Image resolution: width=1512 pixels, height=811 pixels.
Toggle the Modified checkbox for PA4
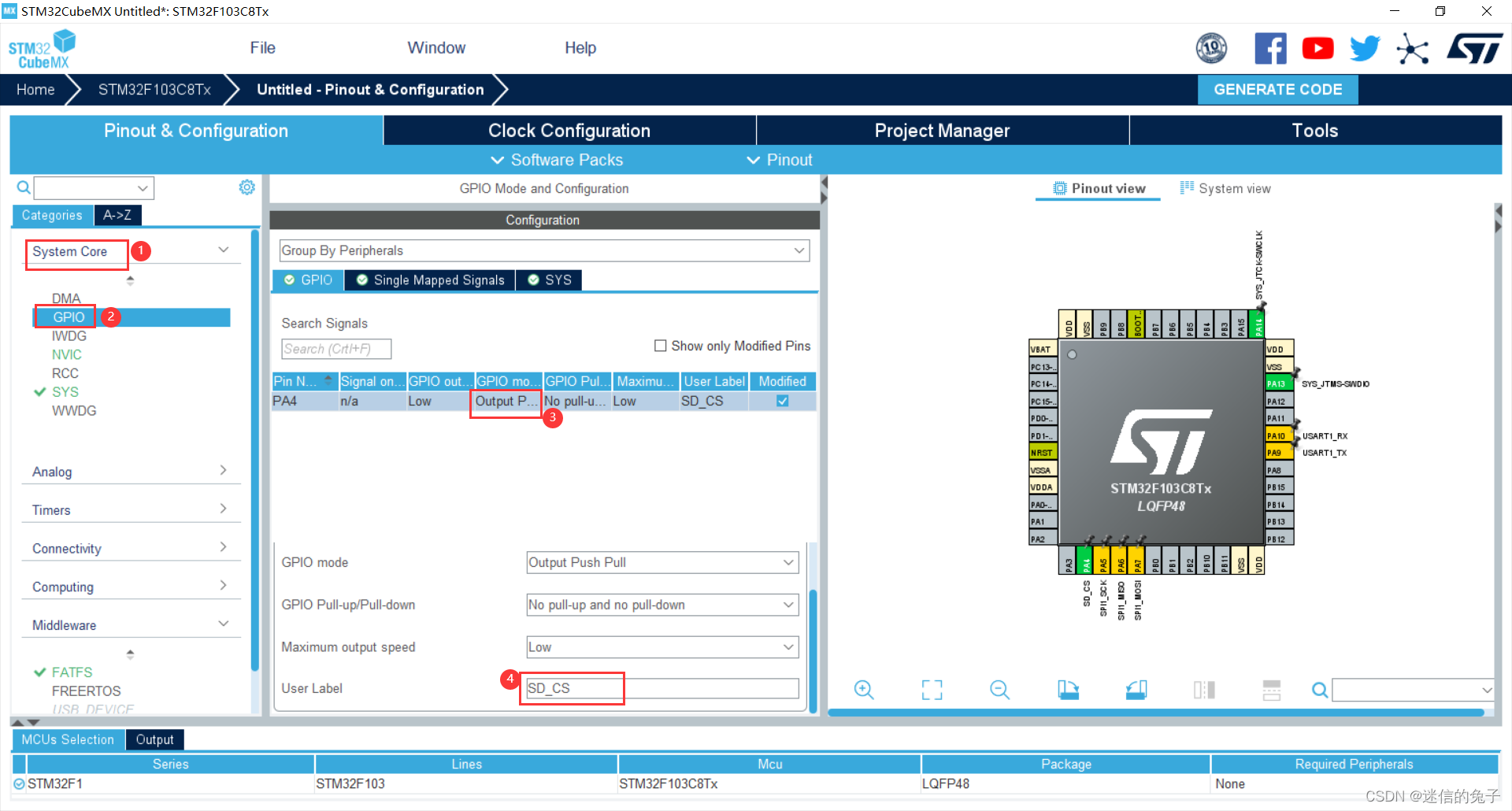click(782, 401)
